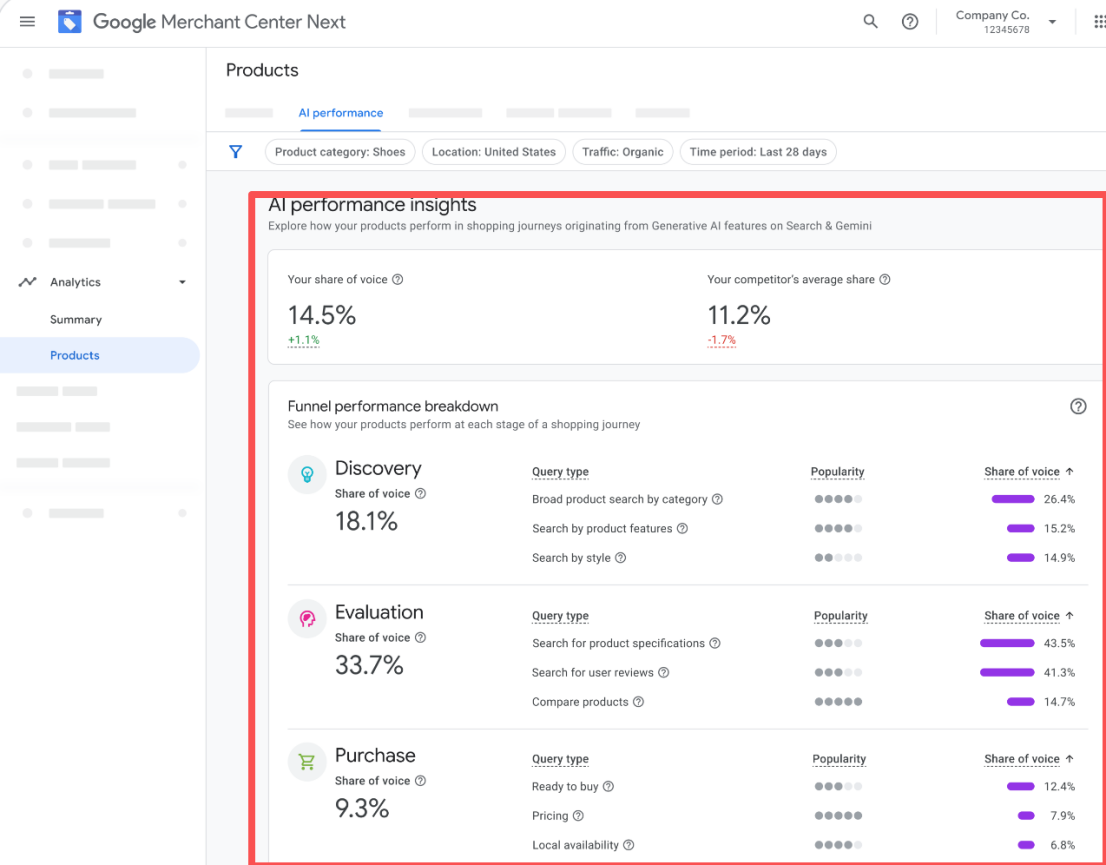
Task: Select the AI performance tab
Action: [341, 113]
